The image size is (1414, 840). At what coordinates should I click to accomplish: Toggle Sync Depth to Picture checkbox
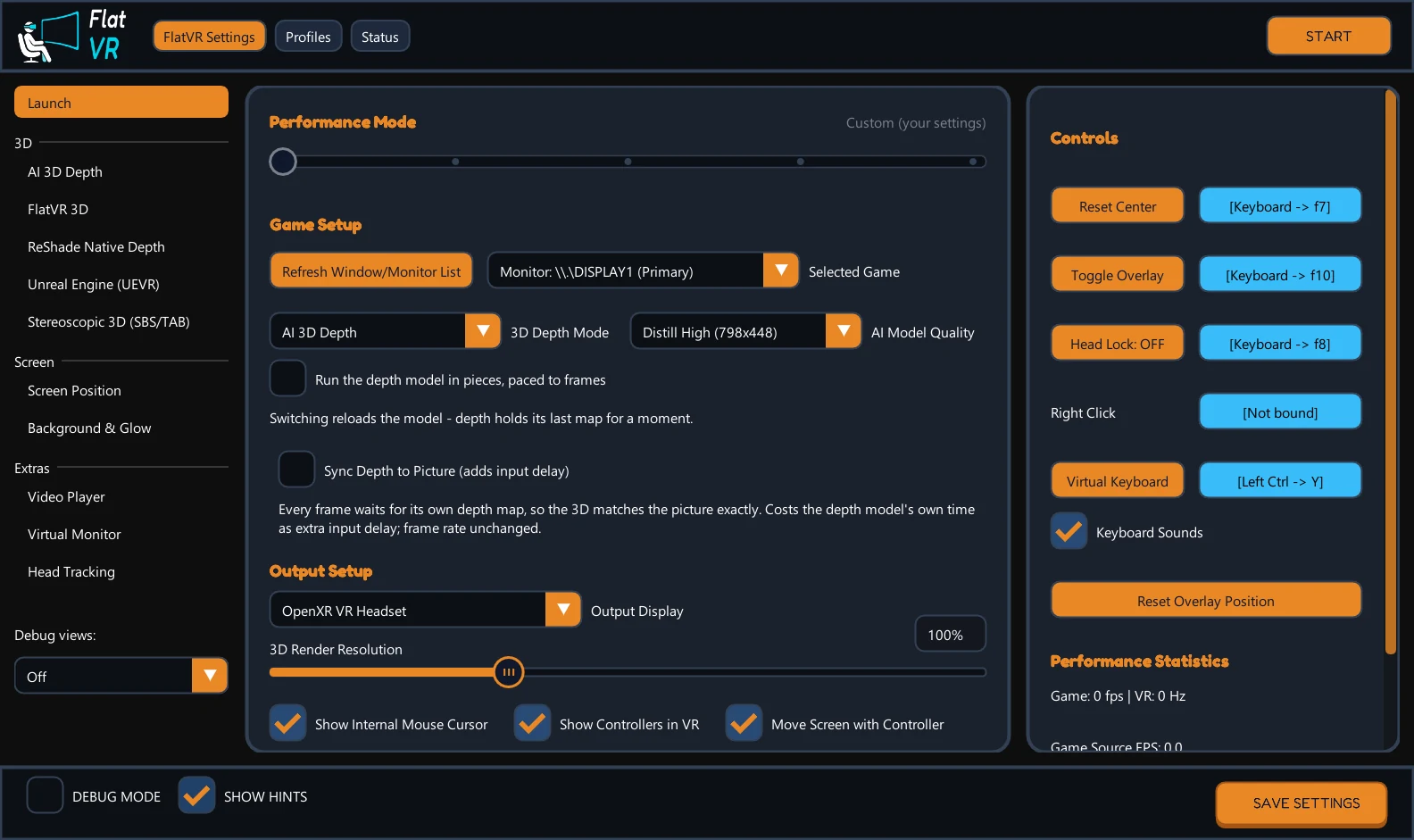coord(296,470)
